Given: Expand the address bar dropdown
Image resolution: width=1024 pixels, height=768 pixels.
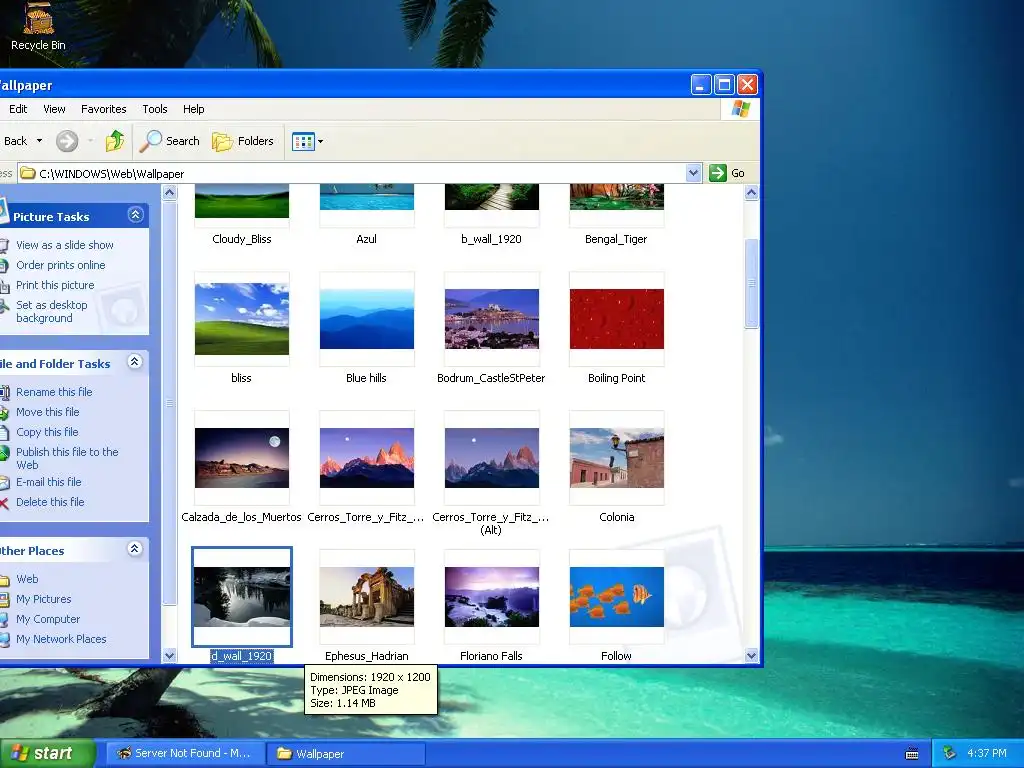Looking at the screenshot, I should tap(694, 173).
